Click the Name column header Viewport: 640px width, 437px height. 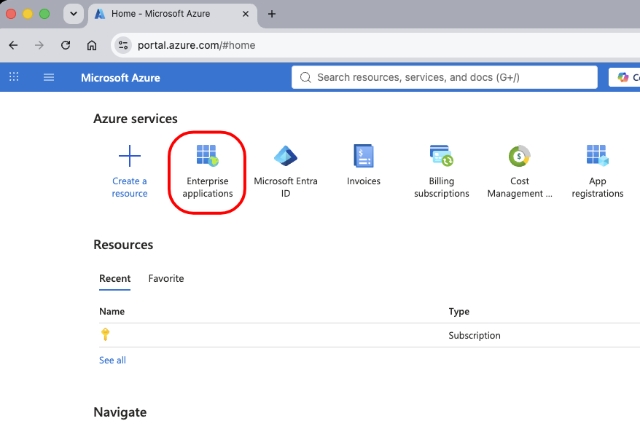click(x=112, y=312)
